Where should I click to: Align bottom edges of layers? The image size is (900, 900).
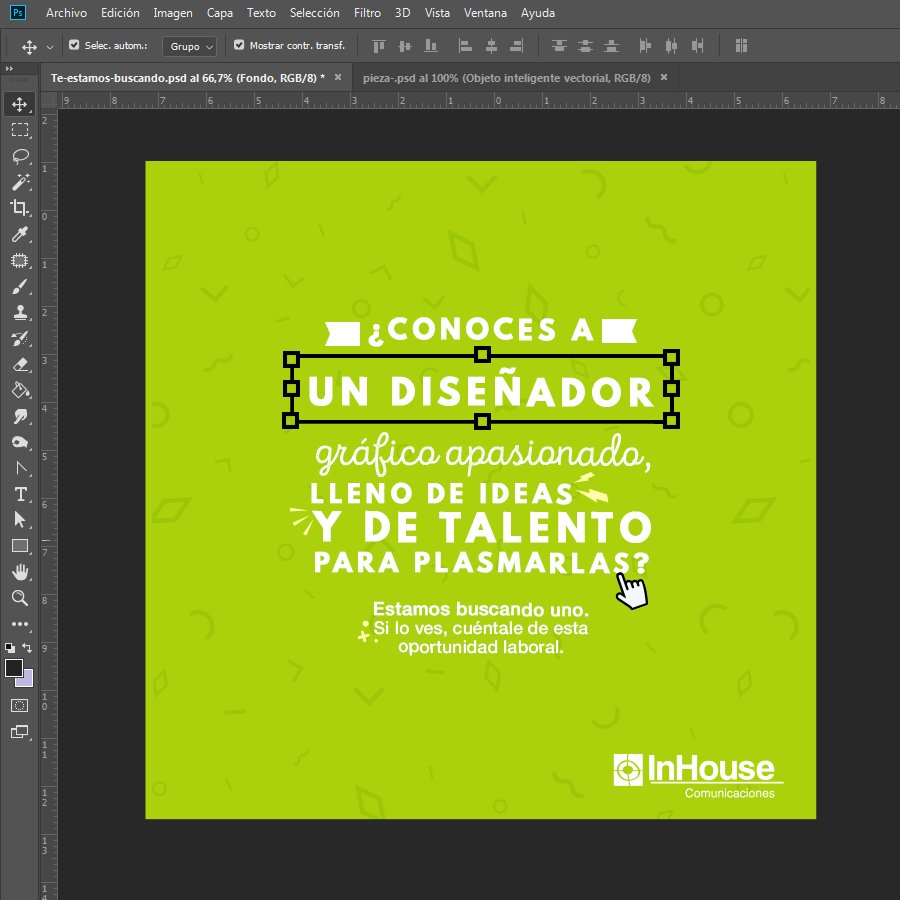[431, 46]
